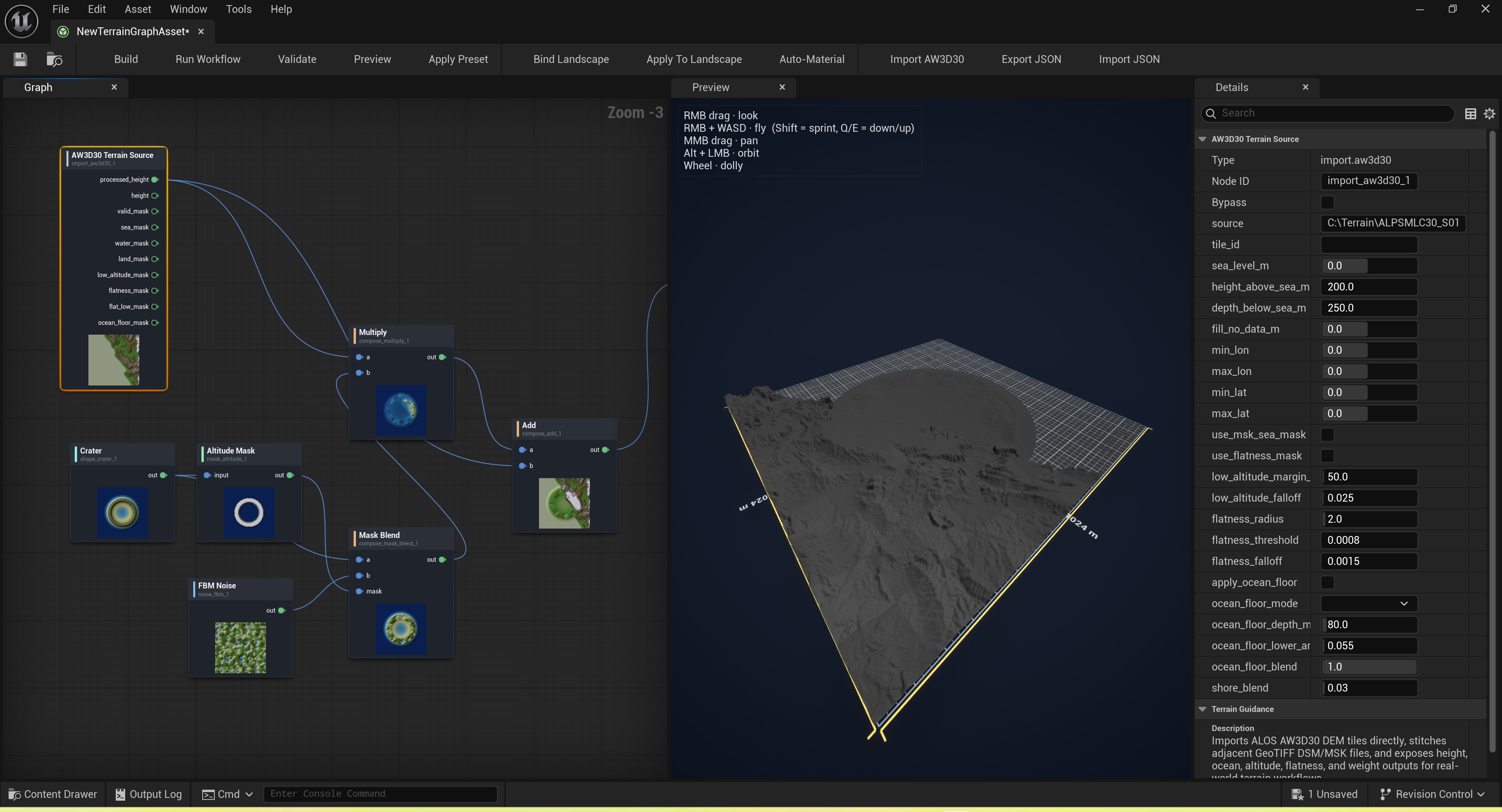Click Altitude Mask input pin
The image size is (1502, 812).
(x=207, y=475)
